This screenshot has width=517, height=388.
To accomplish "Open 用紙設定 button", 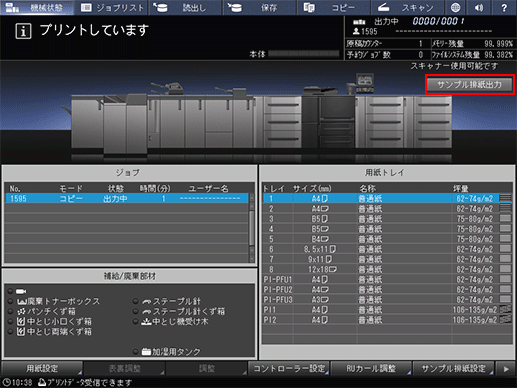I will [x=42, y=368].
